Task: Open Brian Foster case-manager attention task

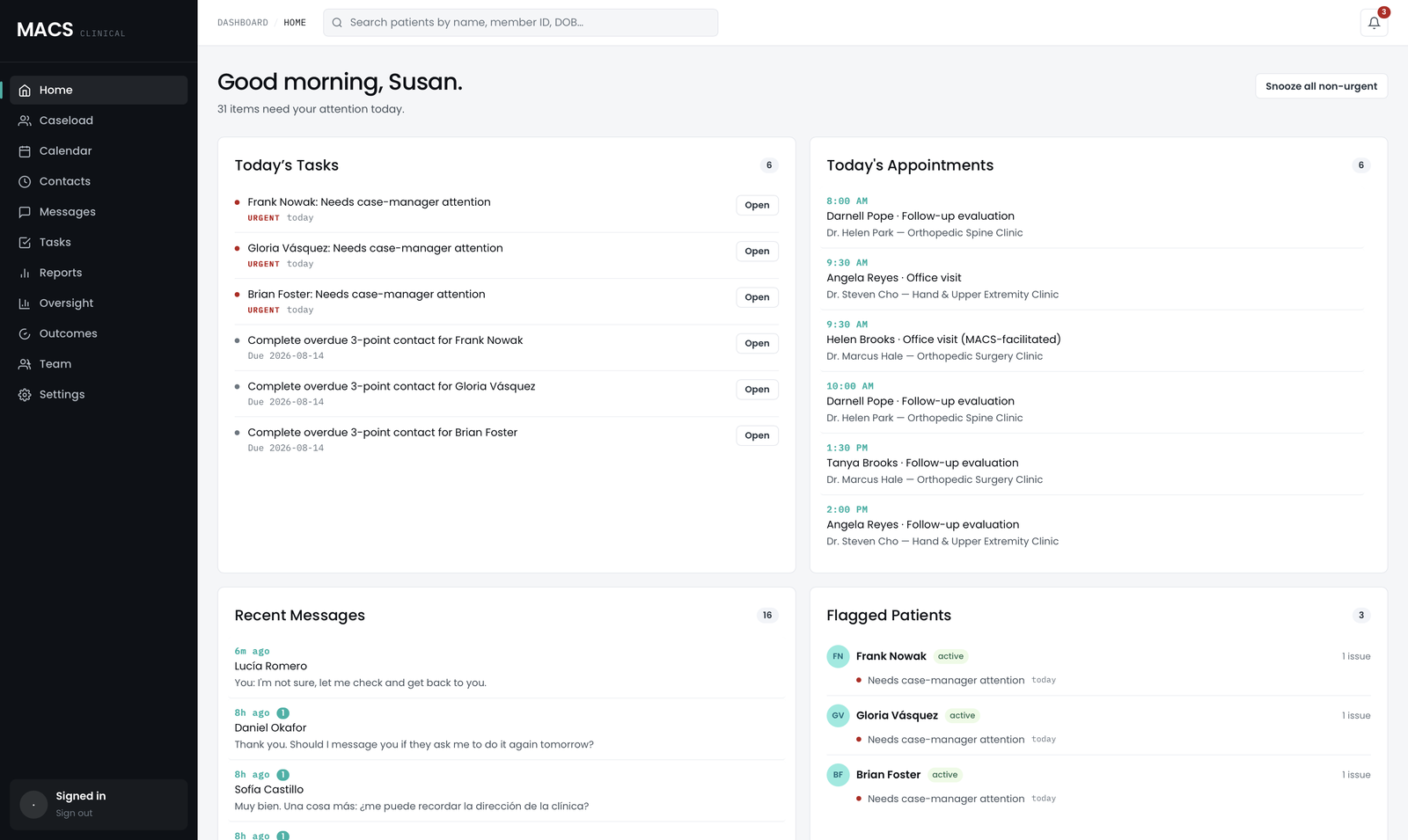Action: [757, 297]
